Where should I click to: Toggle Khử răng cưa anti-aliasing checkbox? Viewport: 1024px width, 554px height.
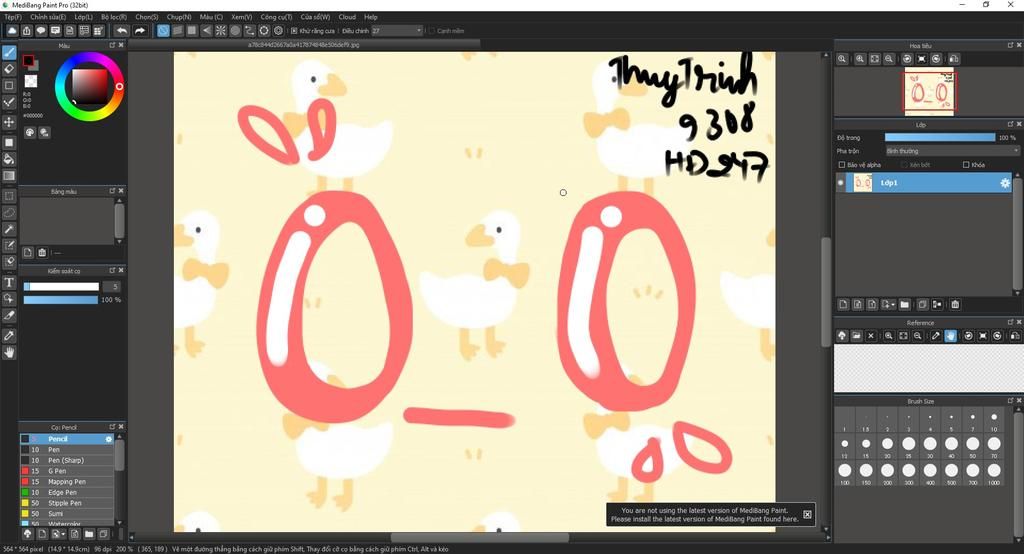click(294, 31)
